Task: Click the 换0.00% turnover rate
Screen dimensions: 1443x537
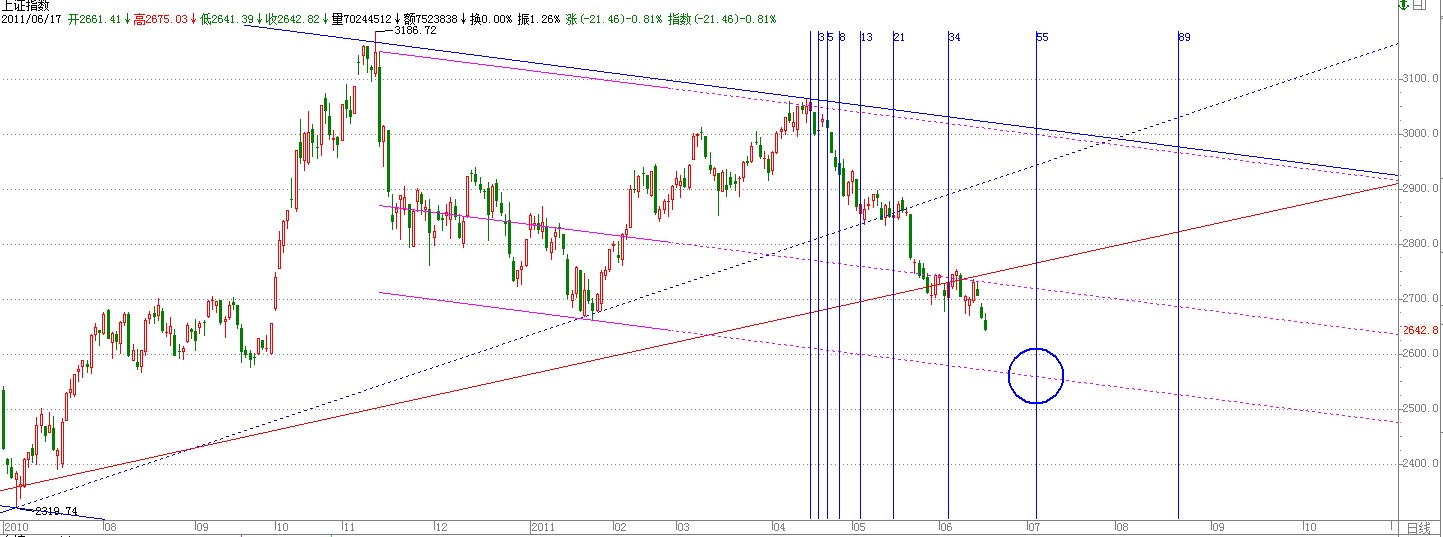Action: 493,19
